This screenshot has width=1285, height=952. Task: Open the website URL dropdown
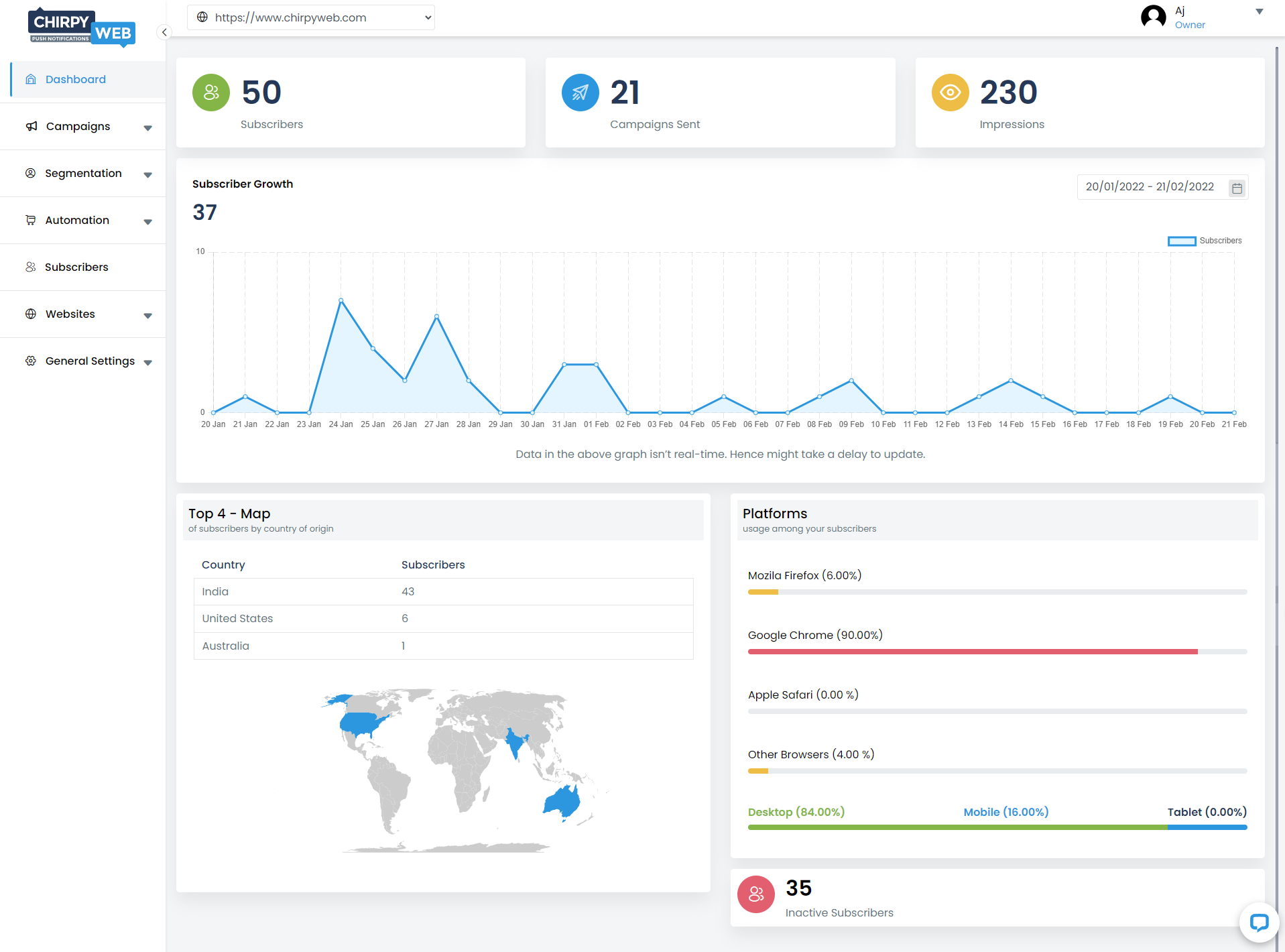pyautogui.click(x=311, y=17)
